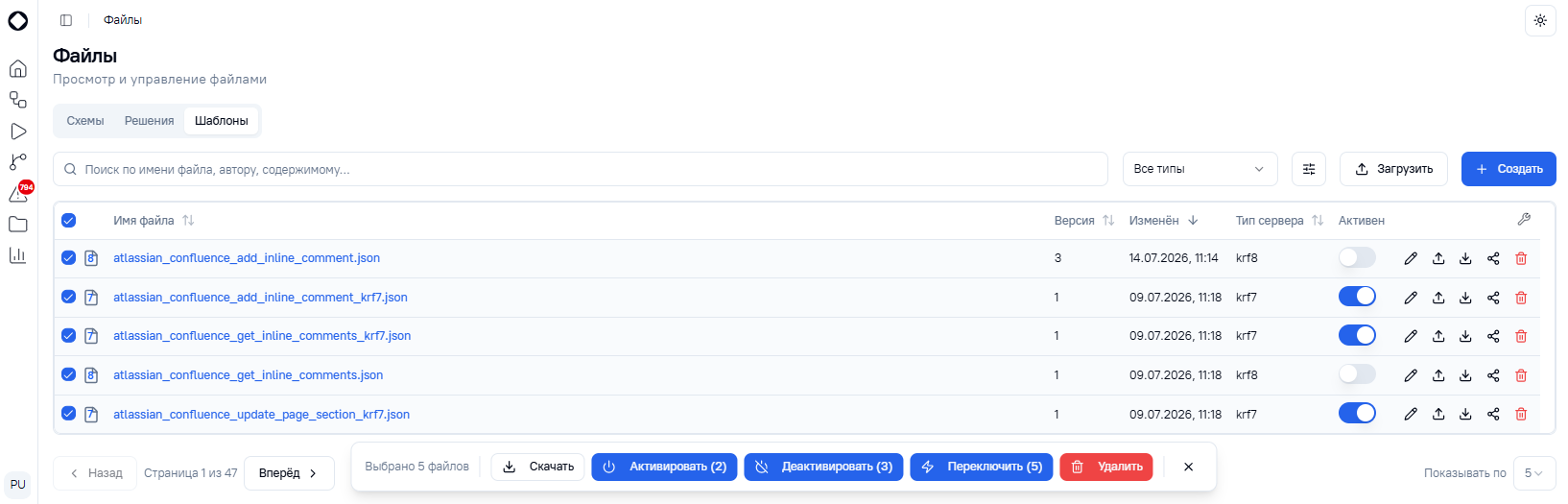Open the bar chart analytics icon in the sidebar
This screenshot has width=1568, height=504.
(18, 255)
